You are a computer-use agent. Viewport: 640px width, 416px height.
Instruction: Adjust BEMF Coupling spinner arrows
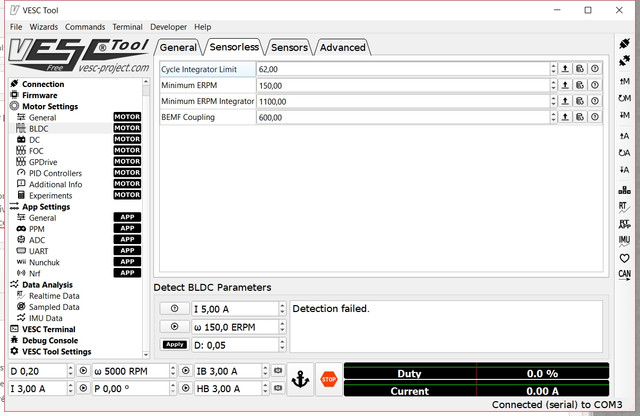tap(553, 117)
